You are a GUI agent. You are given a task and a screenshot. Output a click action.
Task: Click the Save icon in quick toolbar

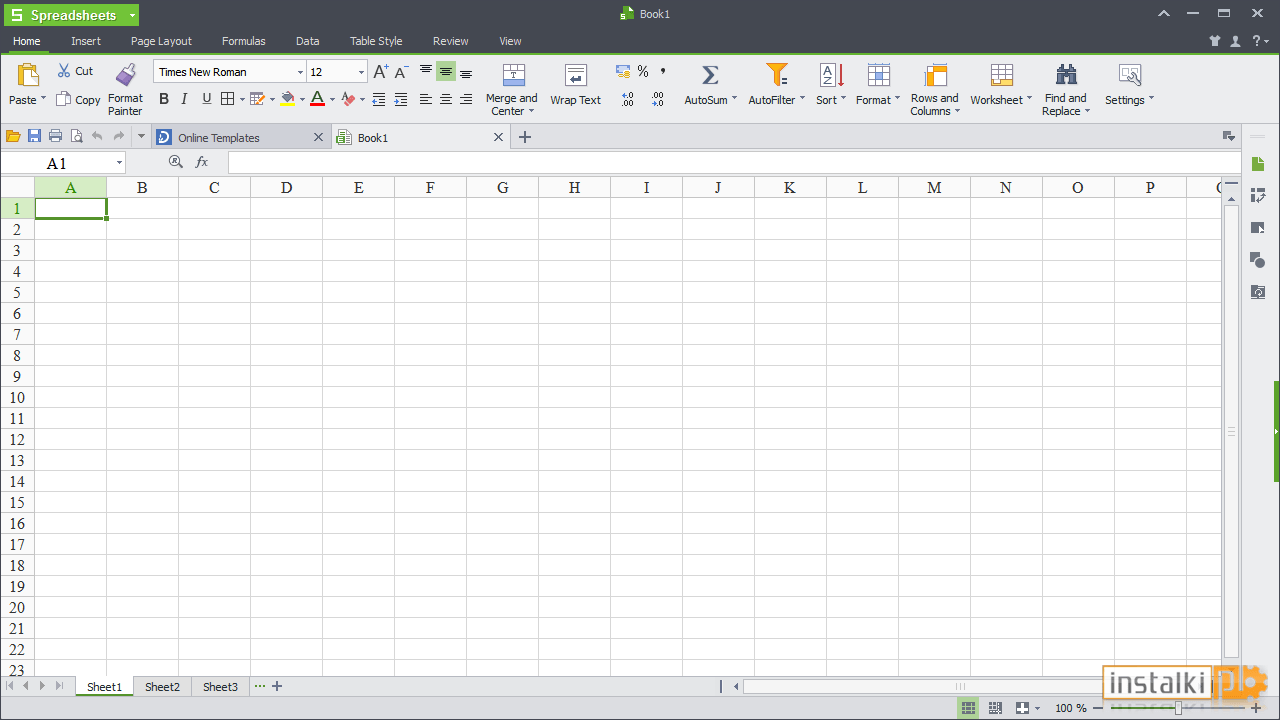34,137
